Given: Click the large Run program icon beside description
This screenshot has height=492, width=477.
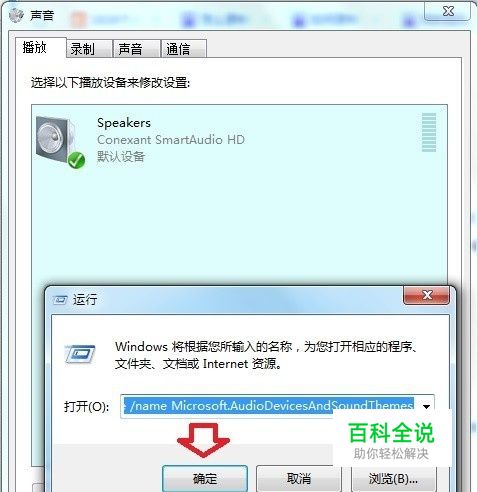Looking at the screenshot, I should pos(80,354).
